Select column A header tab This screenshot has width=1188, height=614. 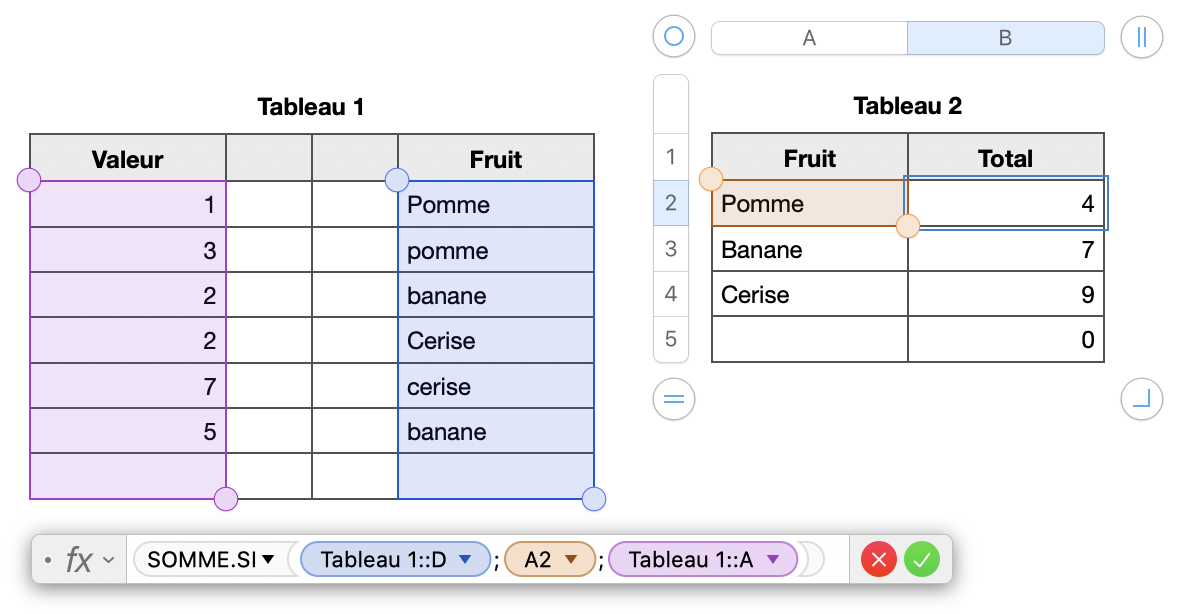(x=809, y=38)
